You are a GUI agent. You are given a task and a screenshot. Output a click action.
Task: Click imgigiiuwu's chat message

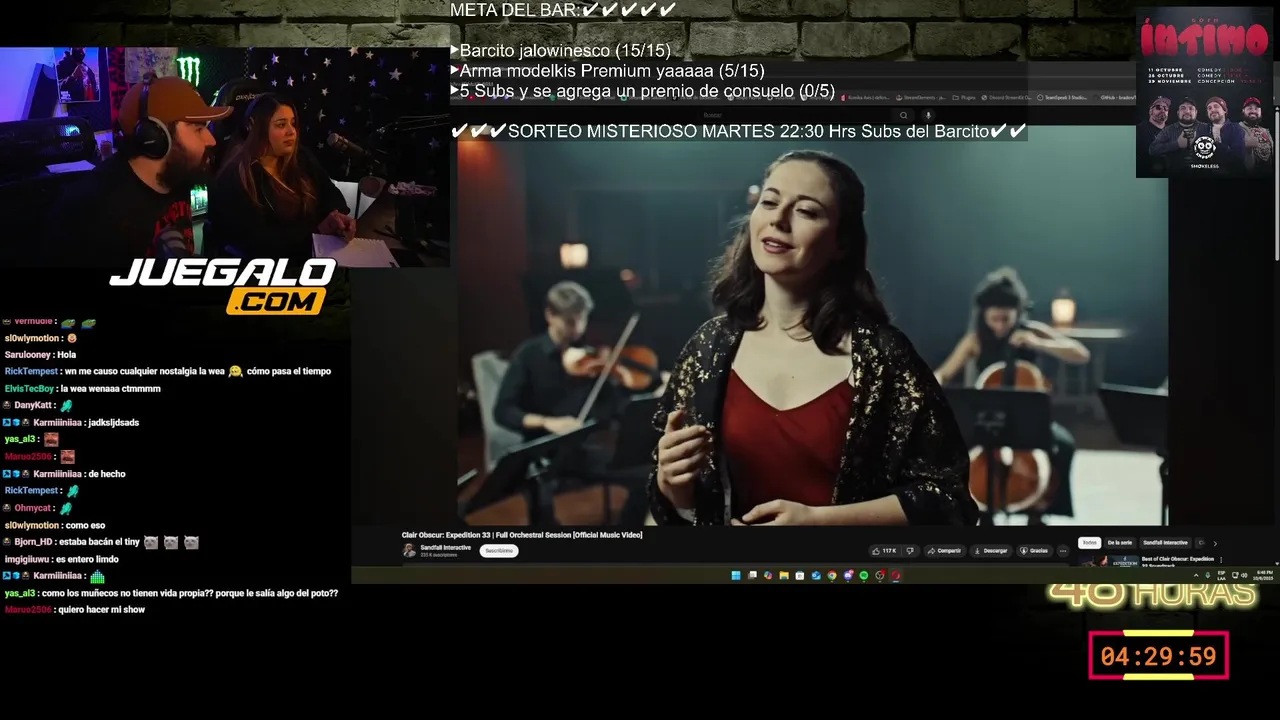click(x=61, y=559)
